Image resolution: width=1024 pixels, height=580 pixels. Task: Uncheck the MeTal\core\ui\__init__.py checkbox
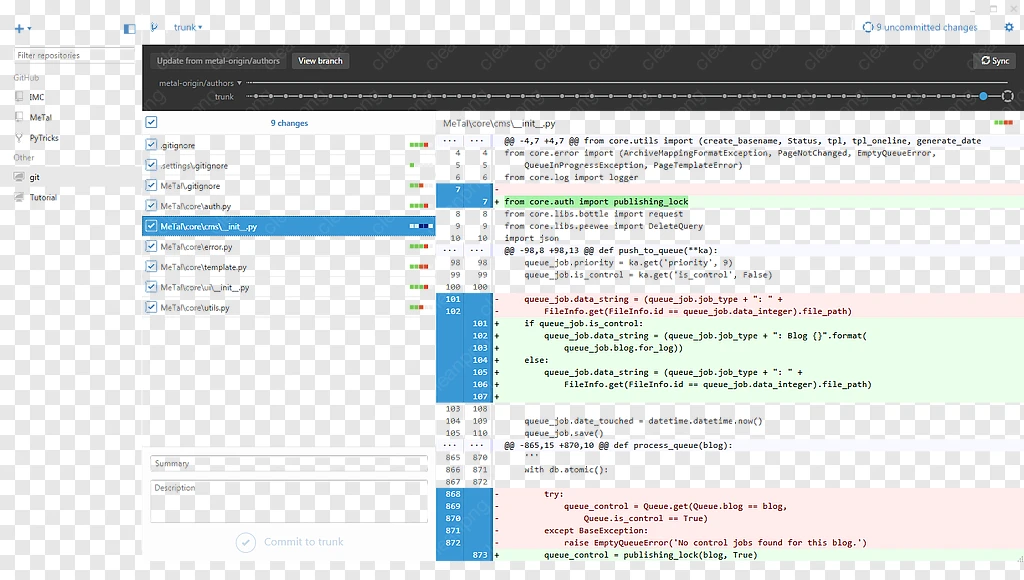click(152, 286)
